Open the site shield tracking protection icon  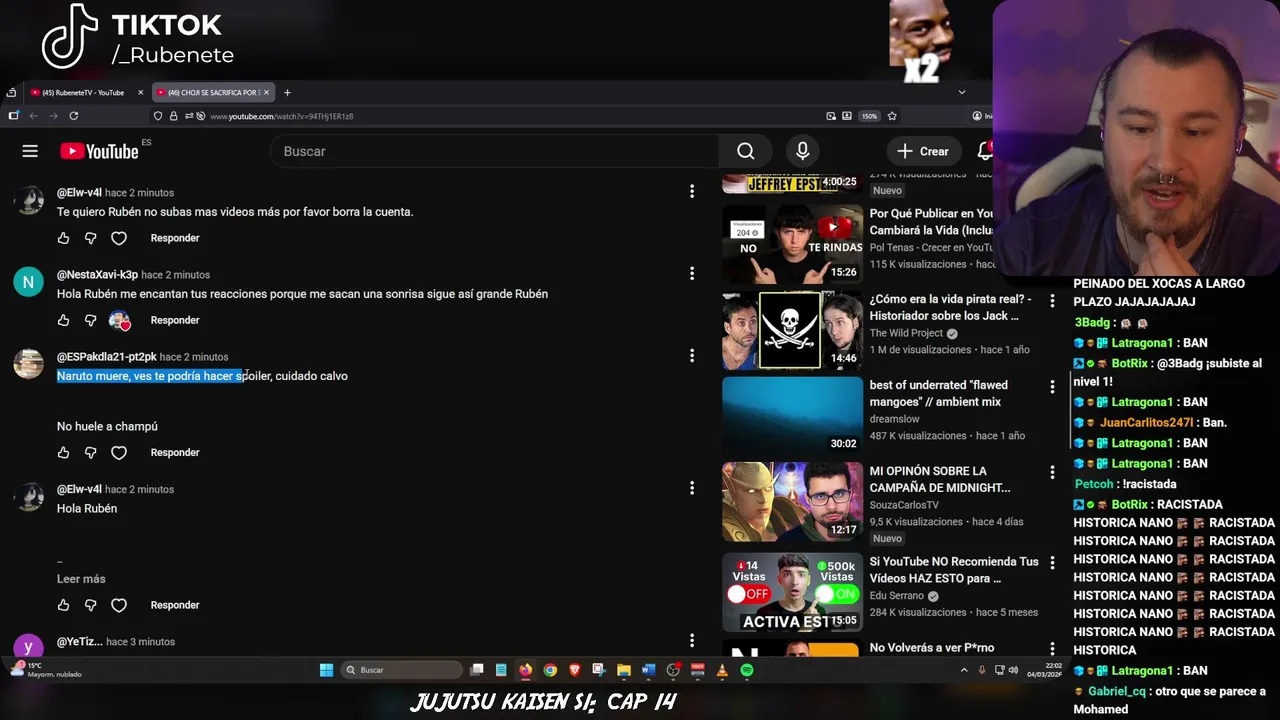click(x=158, y=116)
